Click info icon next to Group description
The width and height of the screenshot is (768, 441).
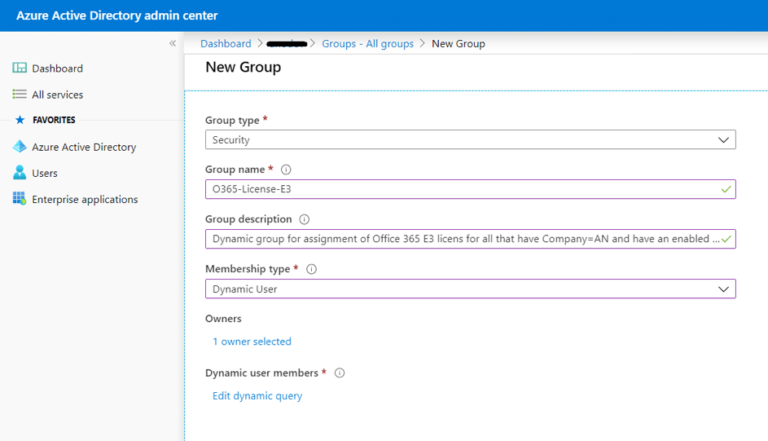pos(304,219)
